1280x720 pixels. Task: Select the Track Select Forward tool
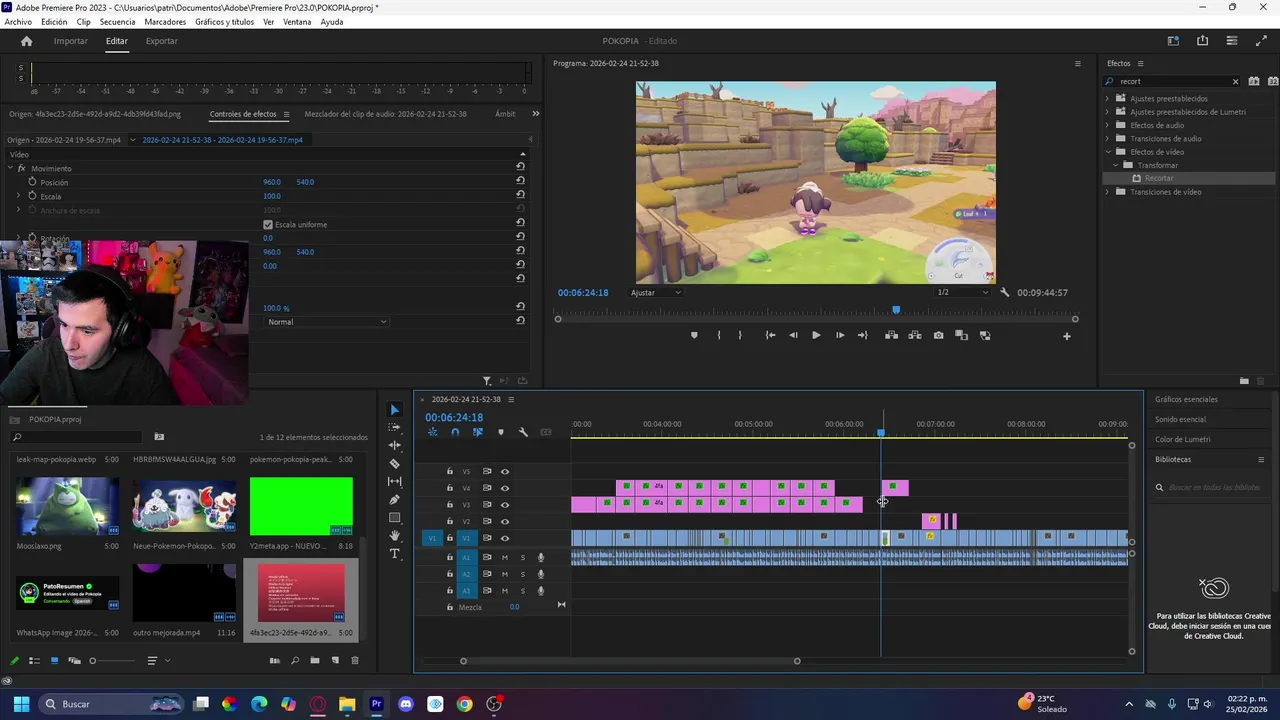click(394, 427)
